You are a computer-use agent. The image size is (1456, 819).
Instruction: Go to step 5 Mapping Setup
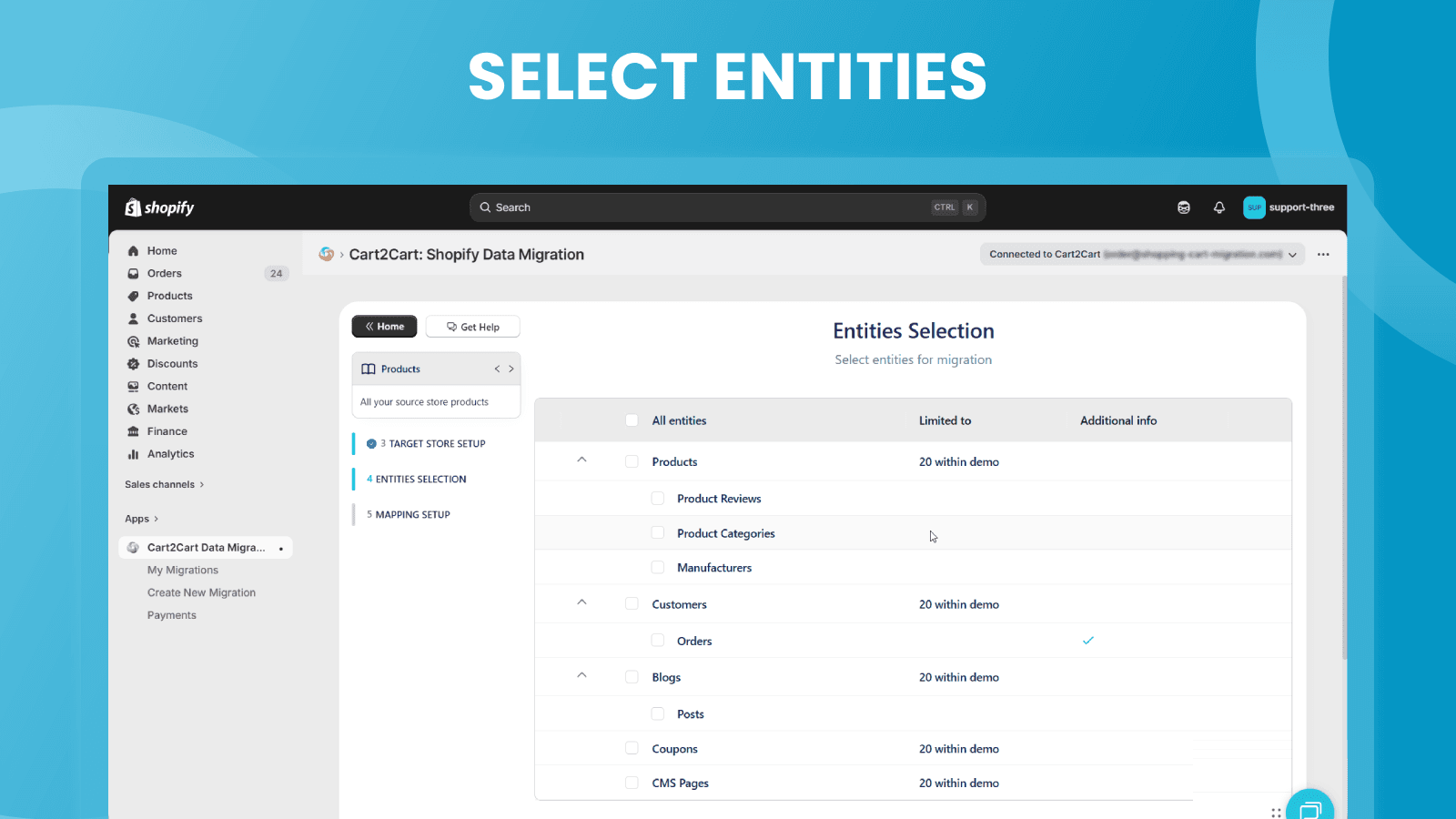tap(409, 514)
